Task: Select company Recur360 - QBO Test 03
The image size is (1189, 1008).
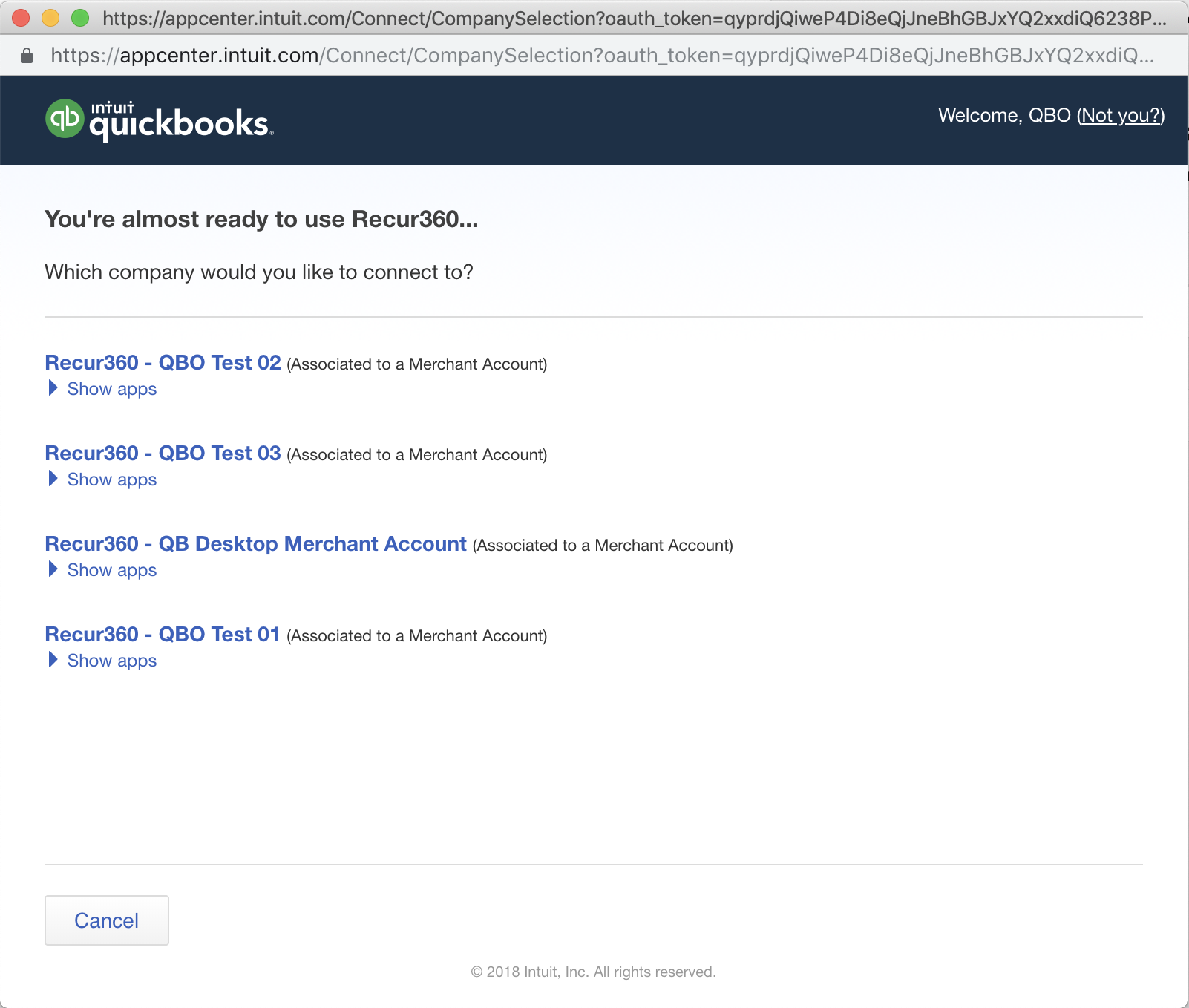Action: click(163, 453)
